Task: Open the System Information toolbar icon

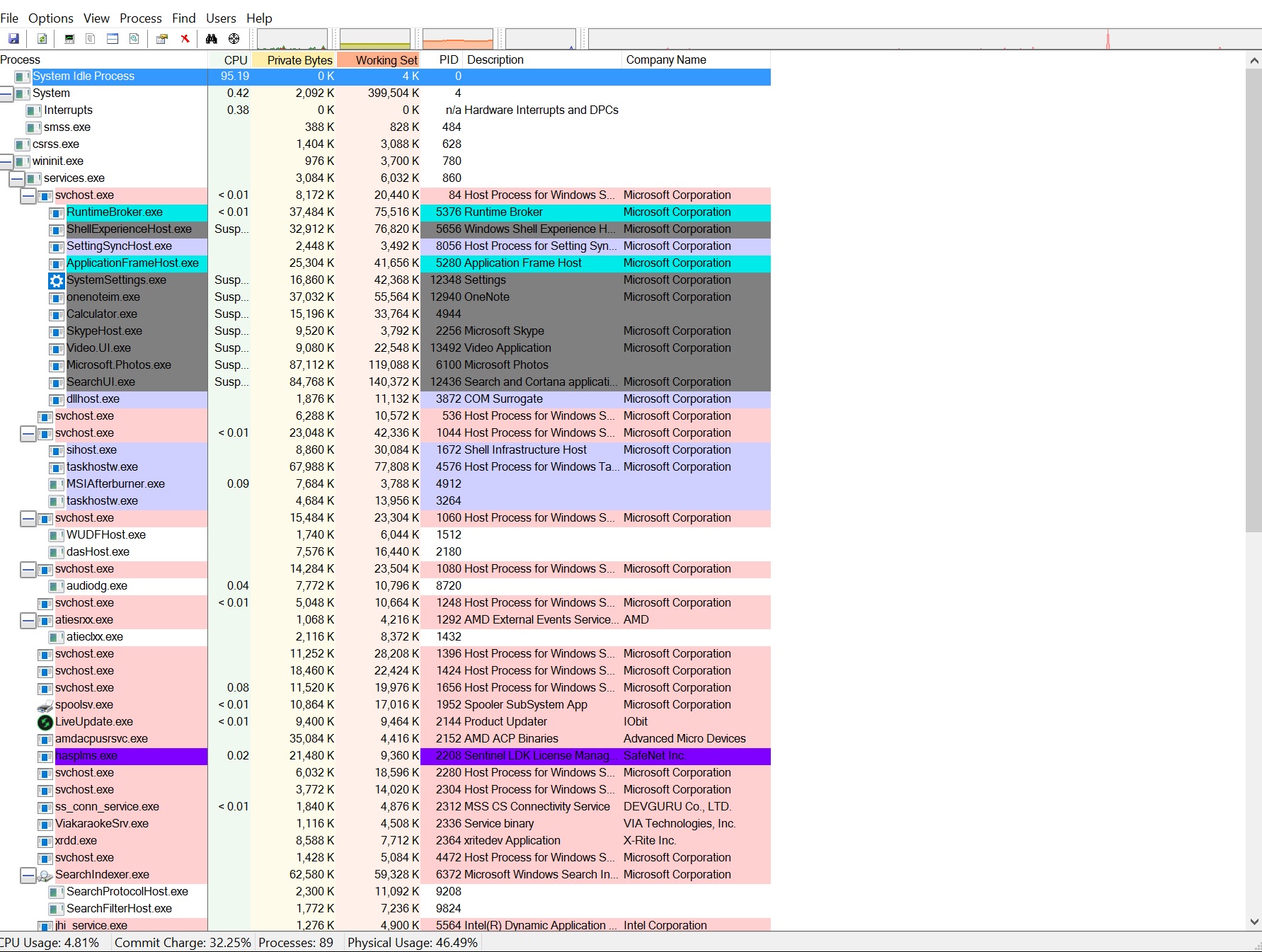Action: (x=69, y=39)
